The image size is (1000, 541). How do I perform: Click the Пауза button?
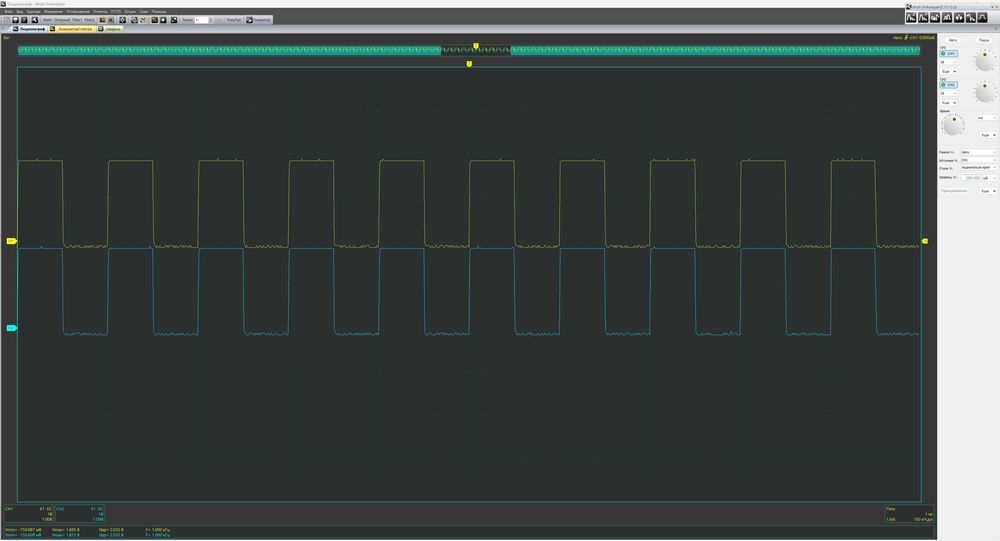point(983,40)
